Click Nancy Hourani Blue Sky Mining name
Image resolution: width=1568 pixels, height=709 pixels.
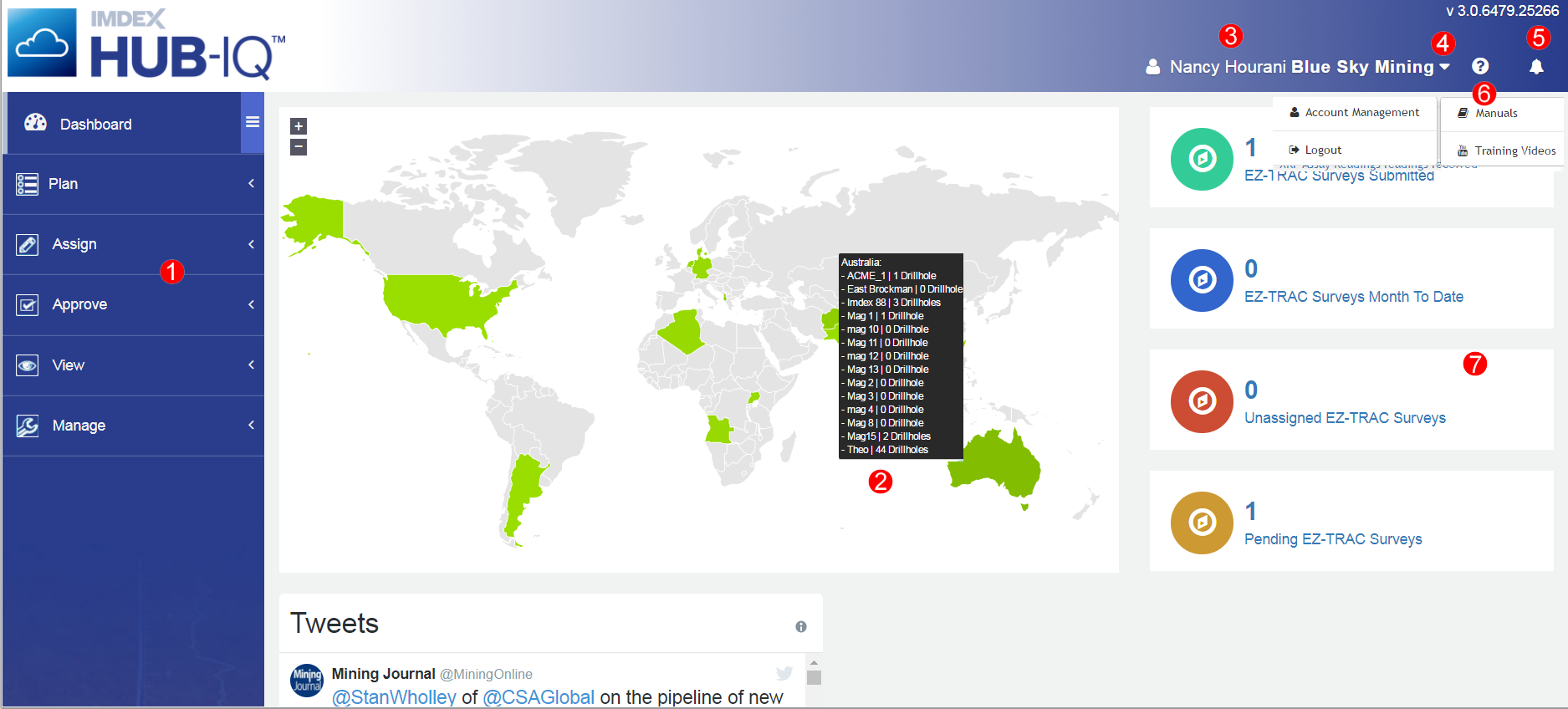click(1302, 67)
